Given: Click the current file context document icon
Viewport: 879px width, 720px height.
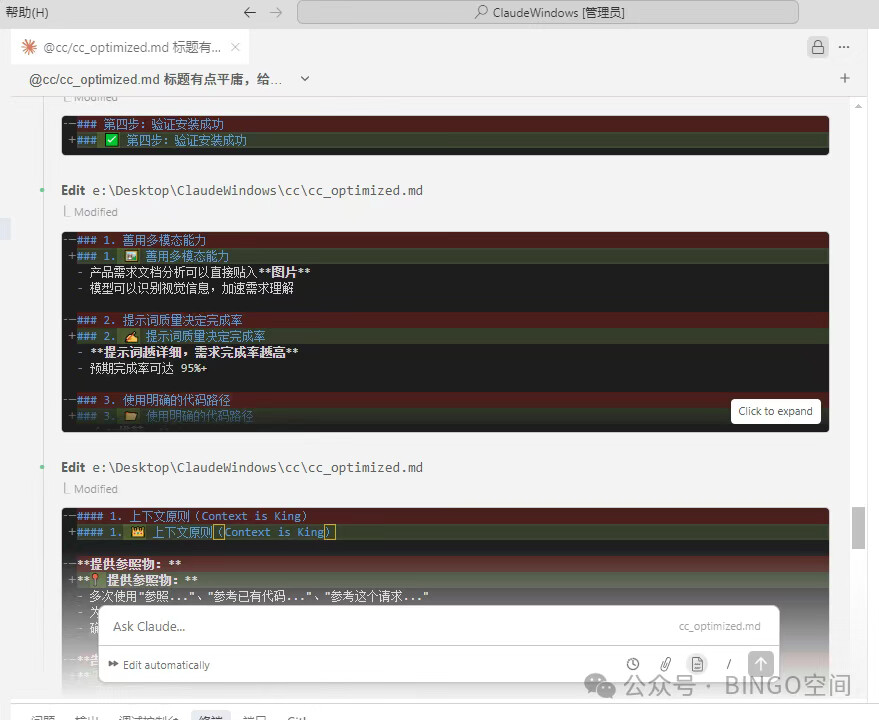Looking at the screenshot, I should 697,664.
